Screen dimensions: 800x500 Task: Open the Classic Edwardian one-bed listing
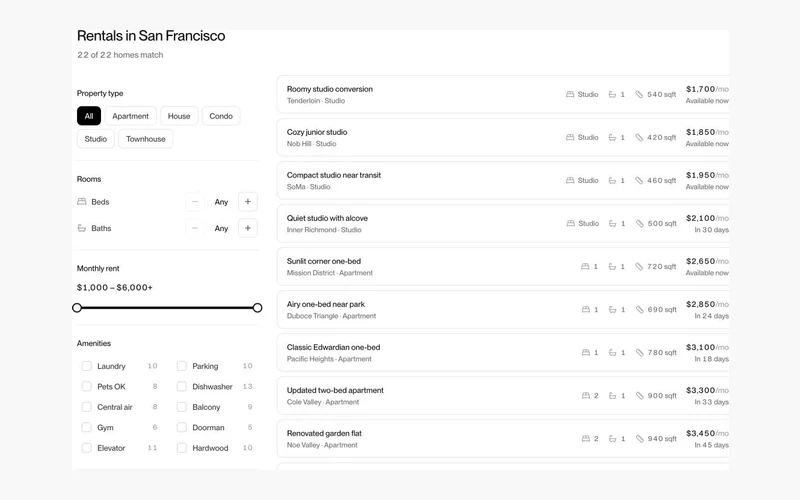(x=503, y=353)
